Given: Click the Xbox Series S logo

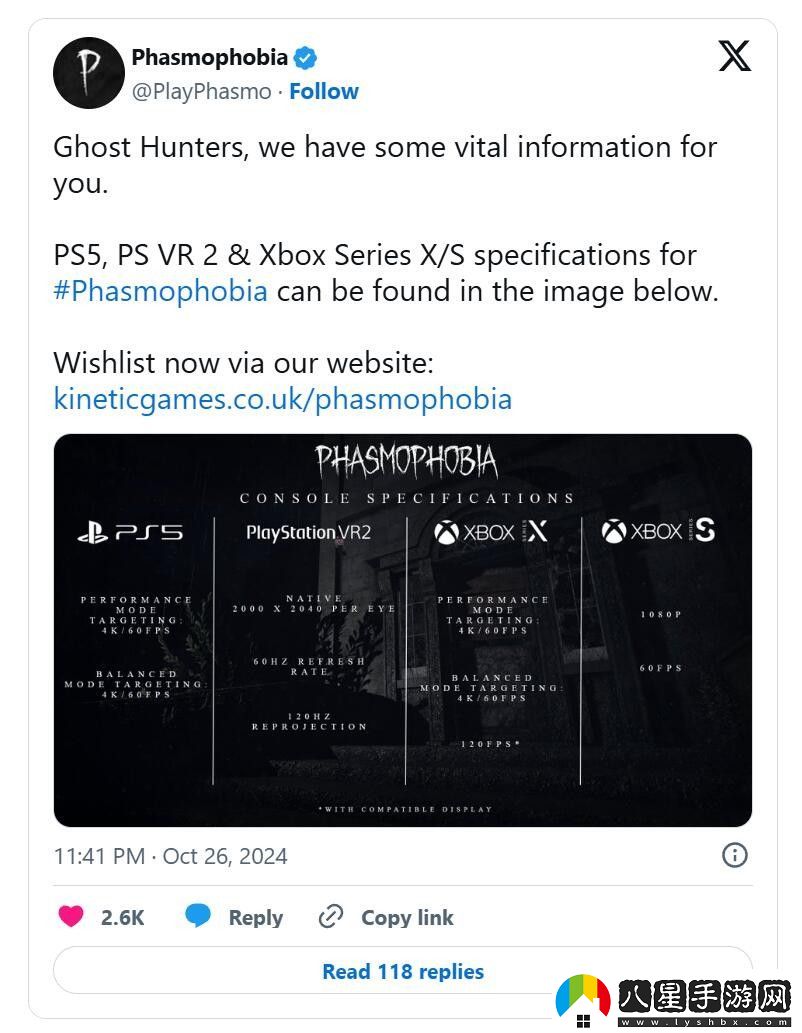Looking at the screenshot, I should tap(658, 531).
